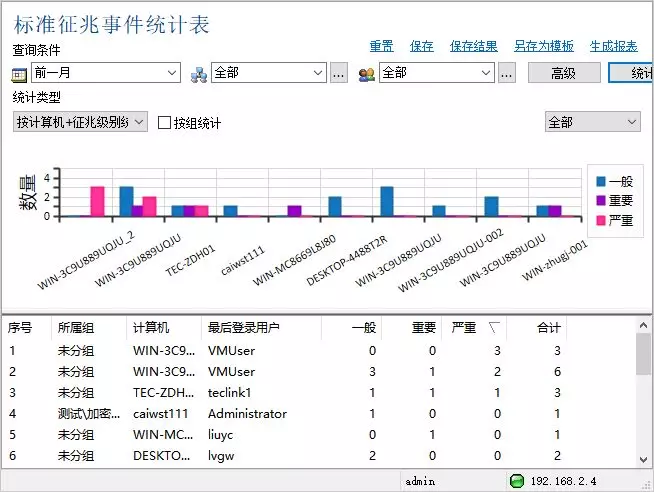Viewport: 654px width, 492px height.
Task: Select the row with user liuyc
Action: point(286,434)
